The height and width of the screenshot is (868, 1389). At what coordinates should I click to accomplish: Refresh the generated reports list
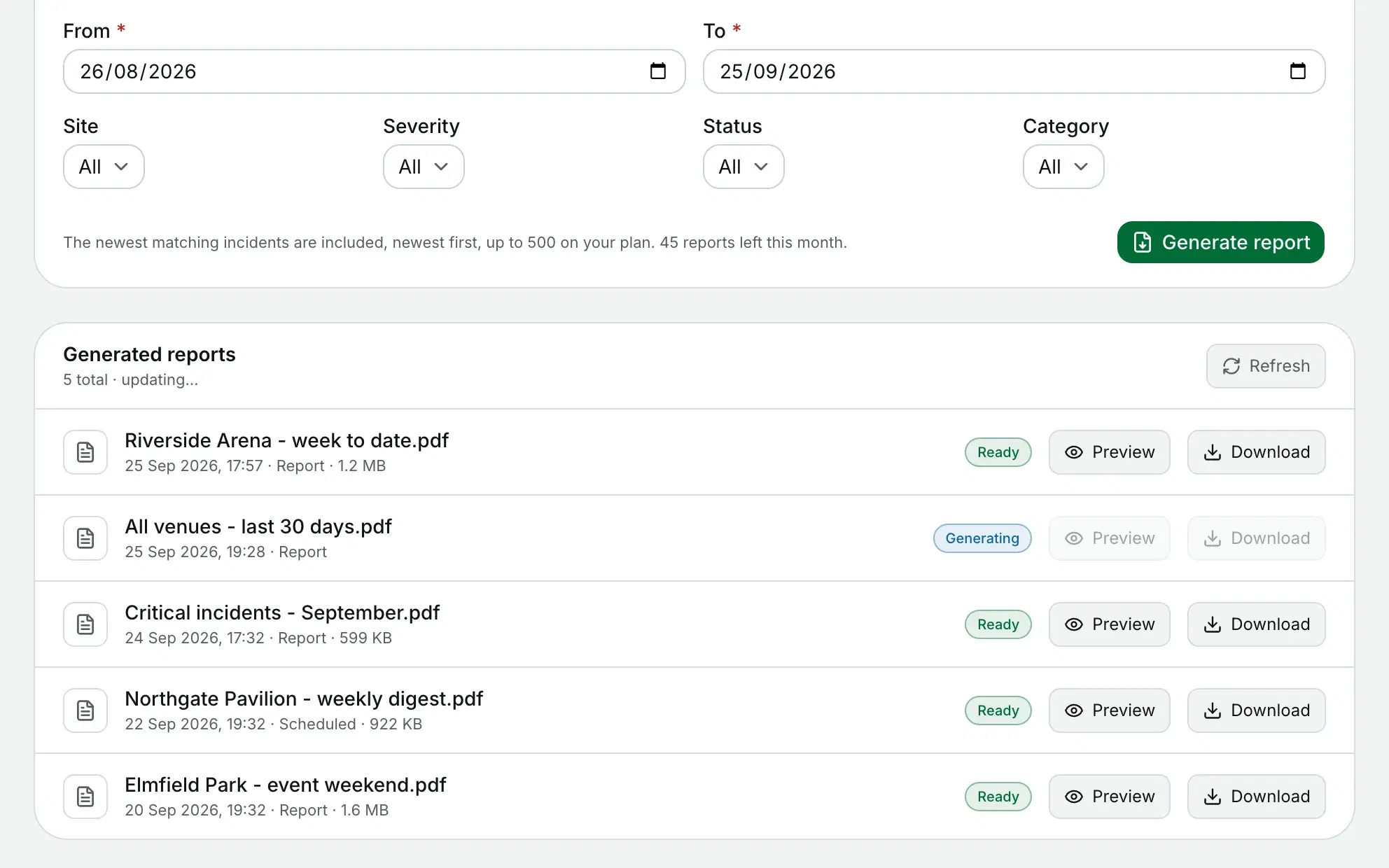(x=1266, y=366)
